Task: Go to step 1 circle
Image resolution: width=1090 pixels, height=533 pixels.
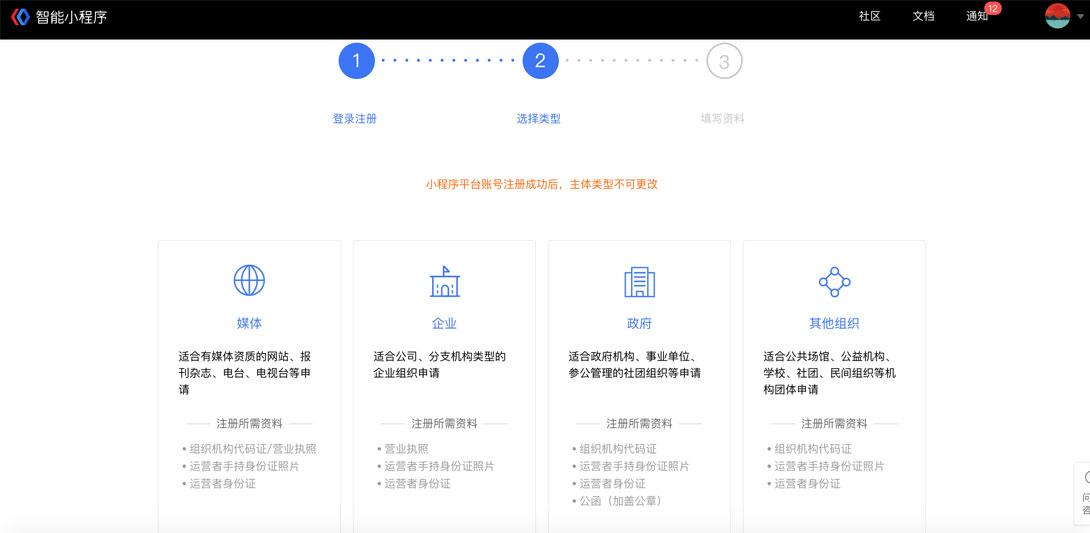Action: coord(356,61)
